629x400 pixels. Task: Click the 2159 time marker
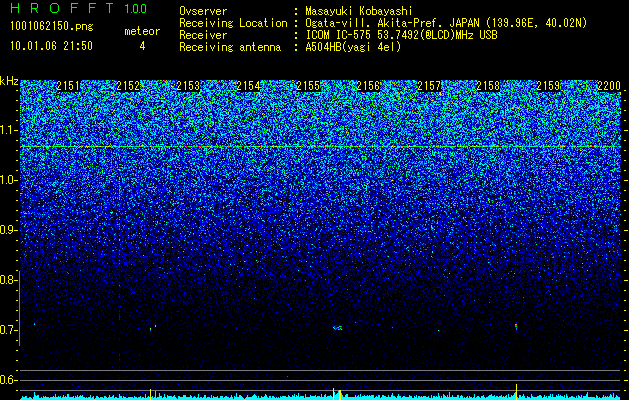548,86
